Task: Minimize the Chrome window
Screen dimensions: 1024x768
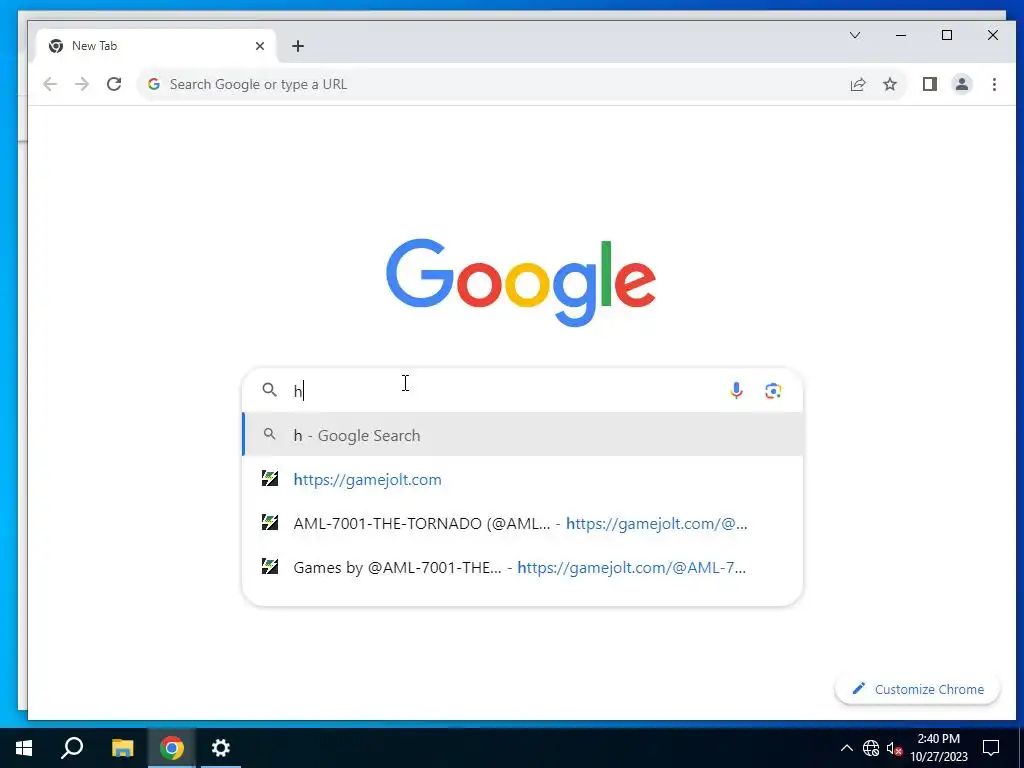Action: coord(901,35)
